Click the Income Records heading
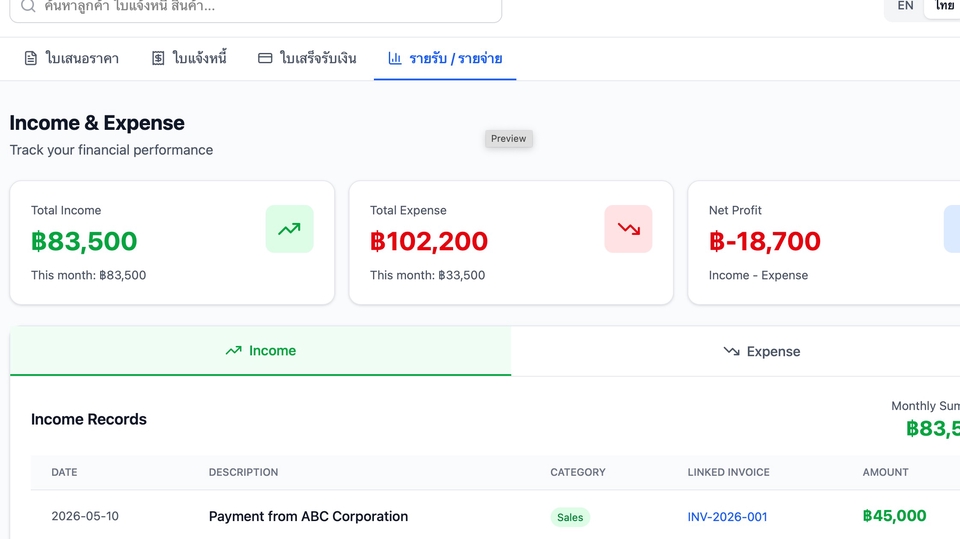This screenshot has height=539, width=960. [89, 420]
